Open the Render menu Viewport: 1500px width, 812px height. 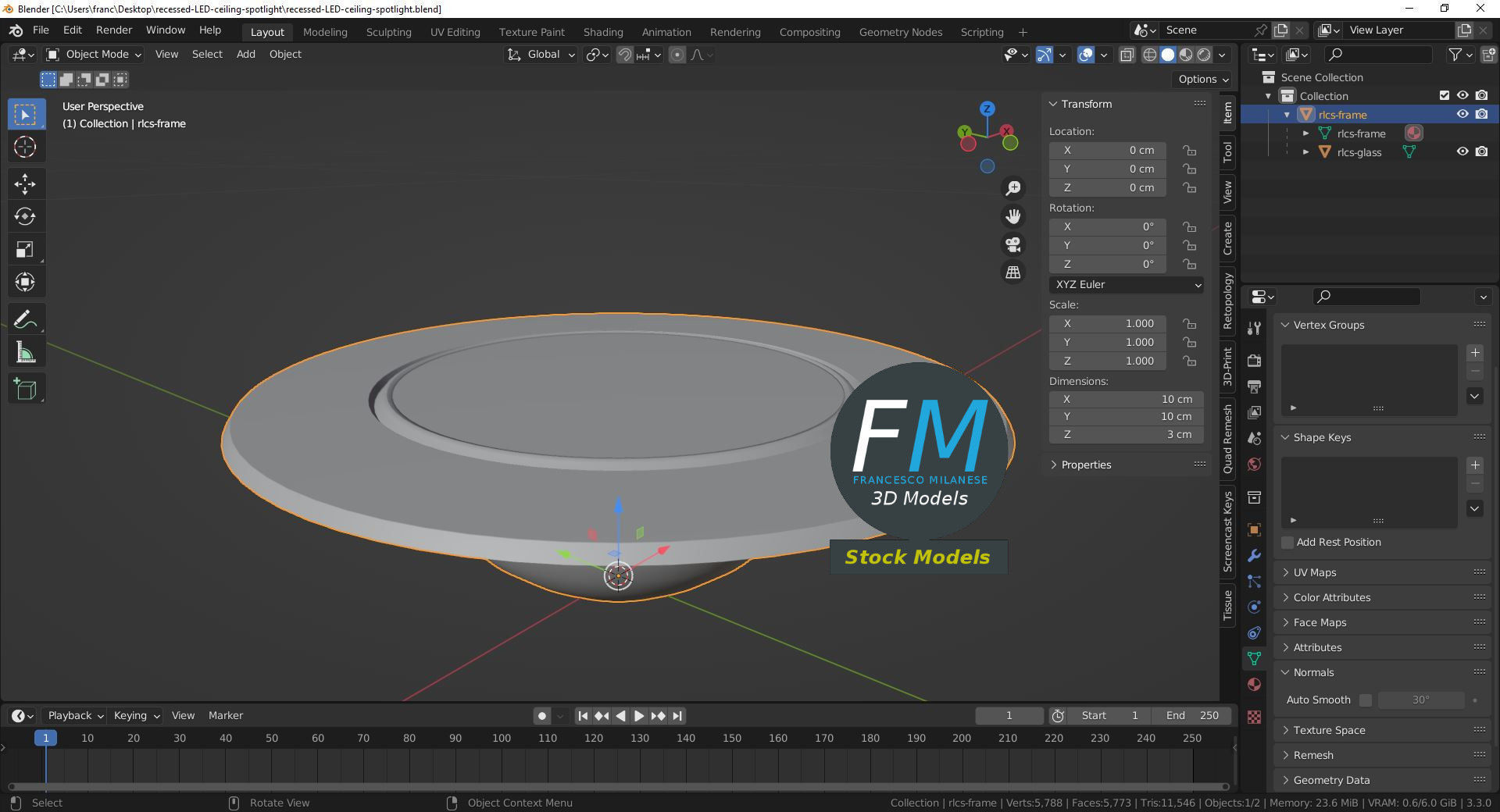[x=113, y=30]
